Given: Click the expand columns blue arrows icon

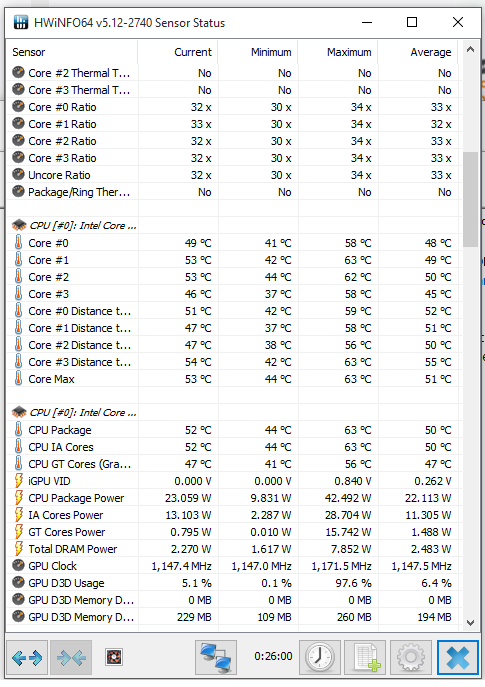Looking at the screenshot, I should [27, 657].
